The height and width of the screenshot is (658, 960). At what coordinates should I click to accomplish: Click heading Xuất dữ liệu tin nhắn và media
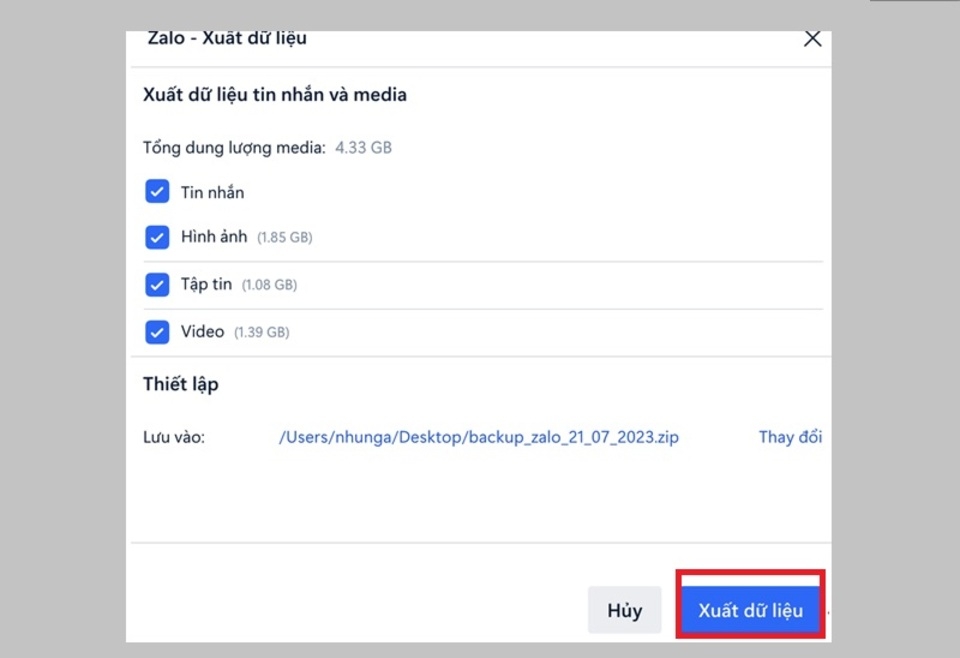point(275,95)
